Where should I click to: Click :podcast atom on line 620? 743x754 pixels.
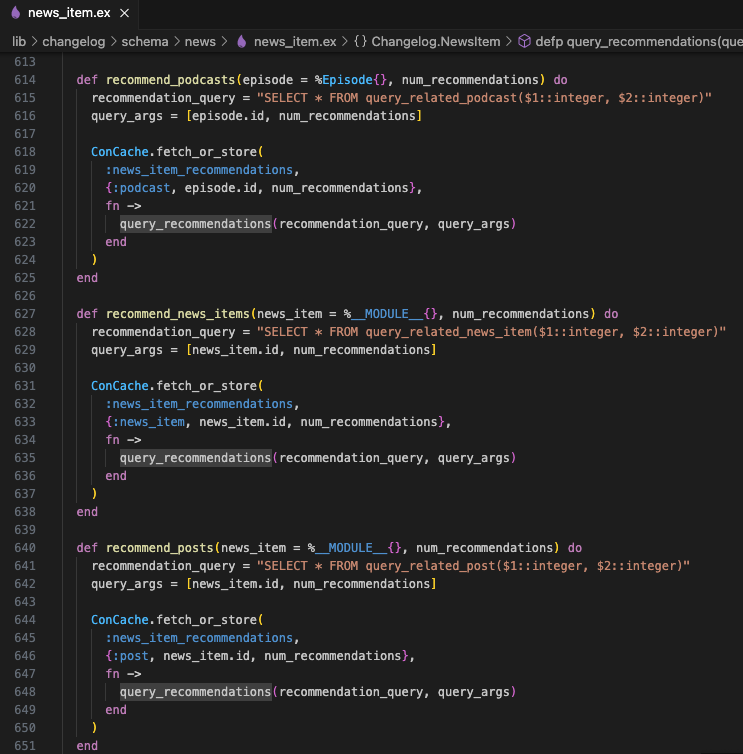141,188
